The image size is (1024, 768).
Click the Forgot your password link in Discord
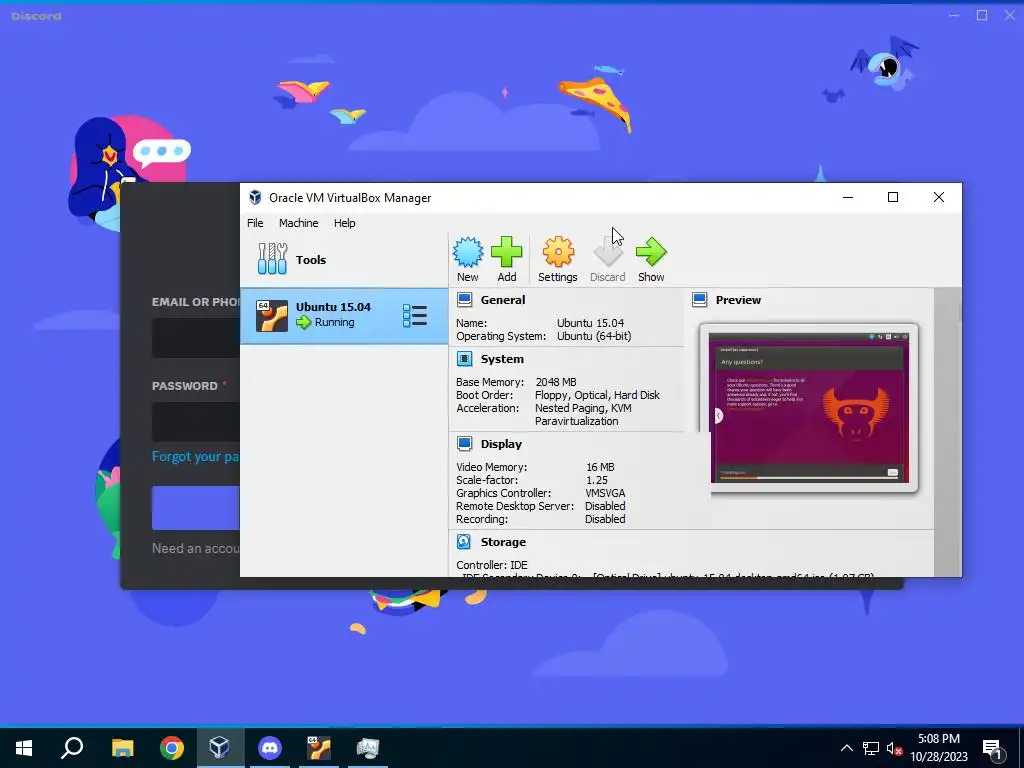tap(195, 456)
